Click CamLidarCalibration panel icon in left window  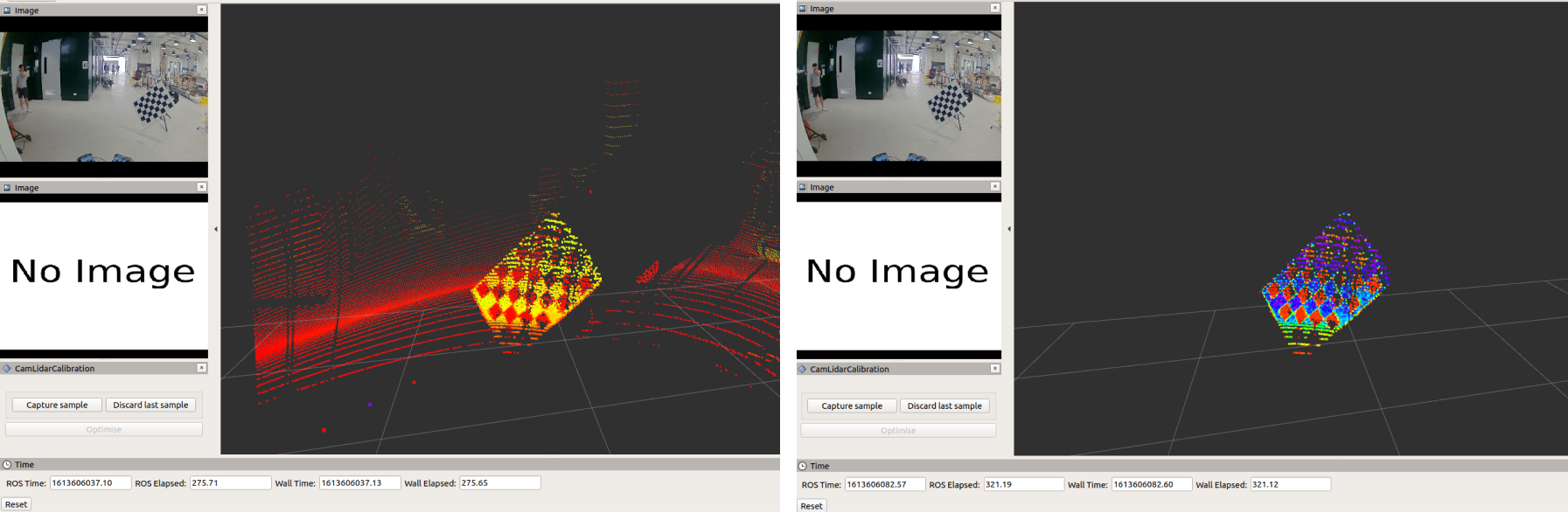pos(7,368)
